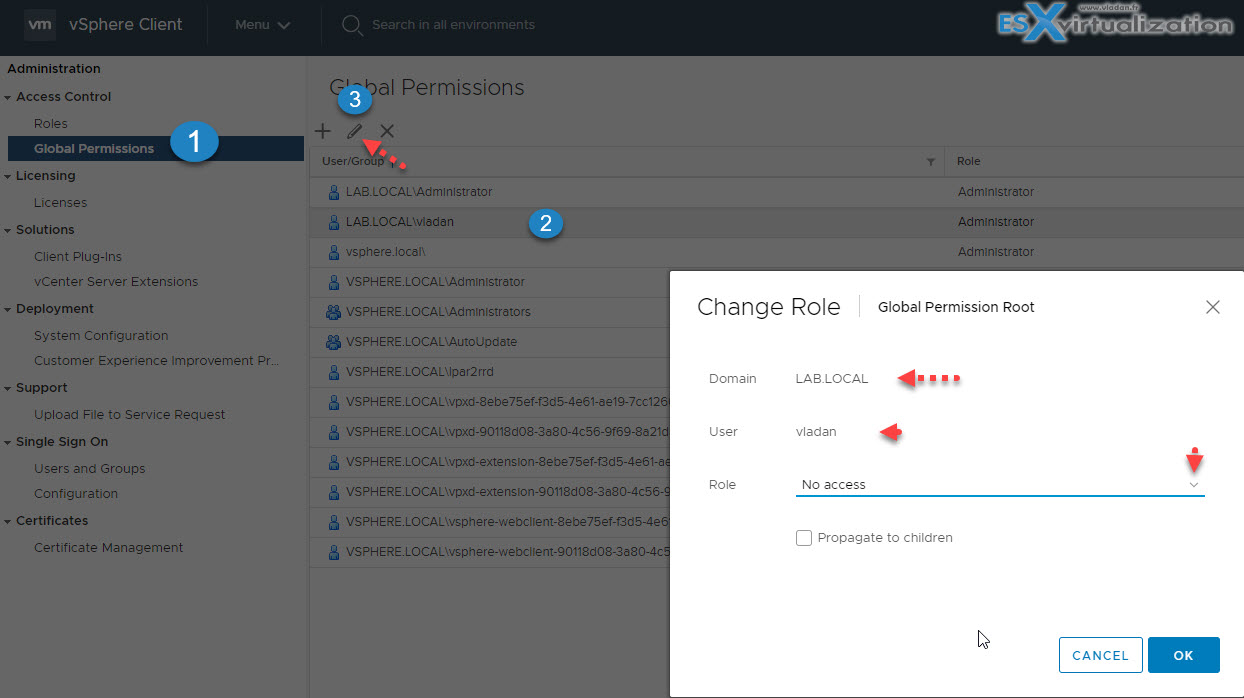
Task: Click user icon of vpxd-extension-90118d08 row
Action: tap(334, 491)
